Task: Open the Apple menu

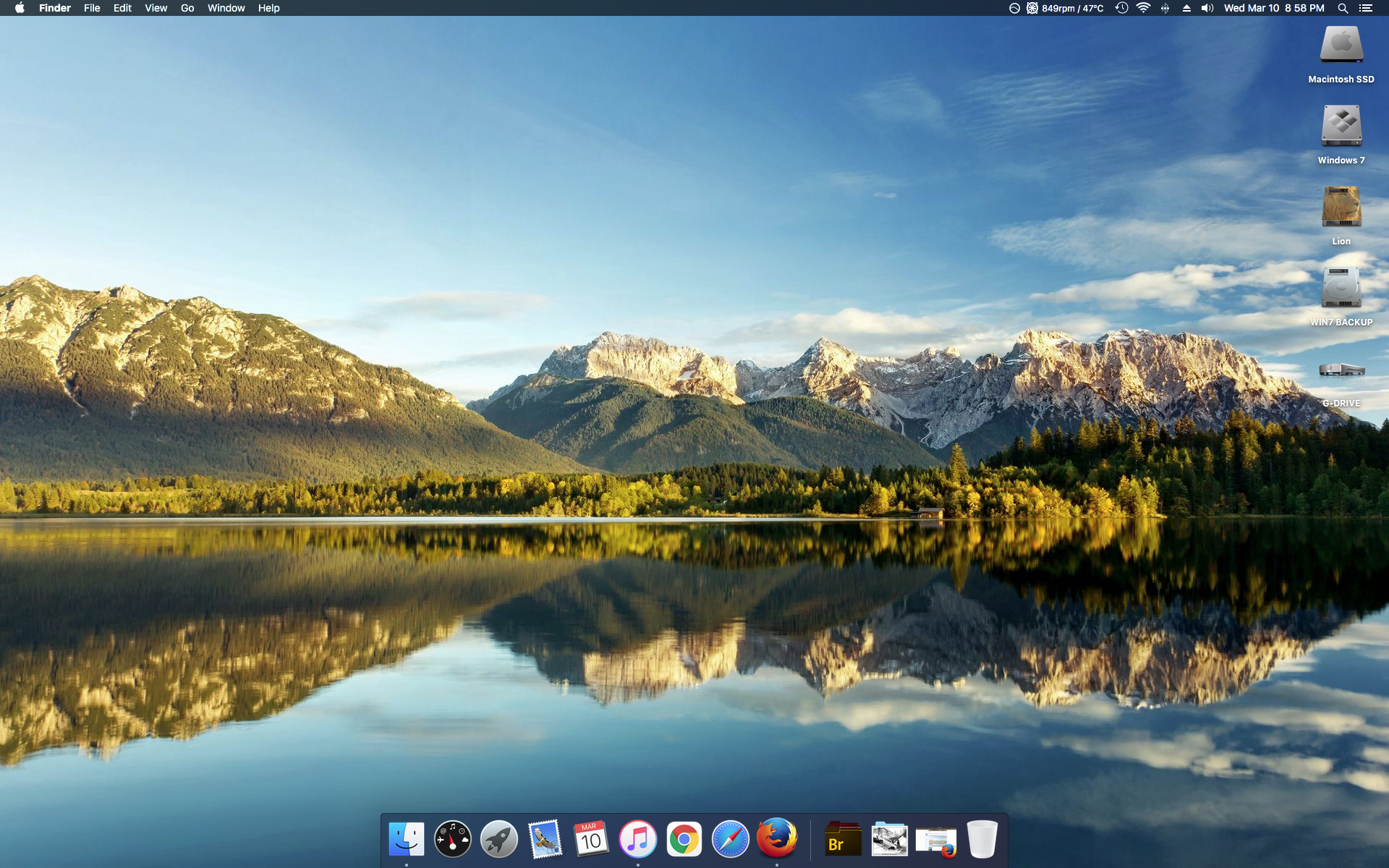Action: coord(20,8)
